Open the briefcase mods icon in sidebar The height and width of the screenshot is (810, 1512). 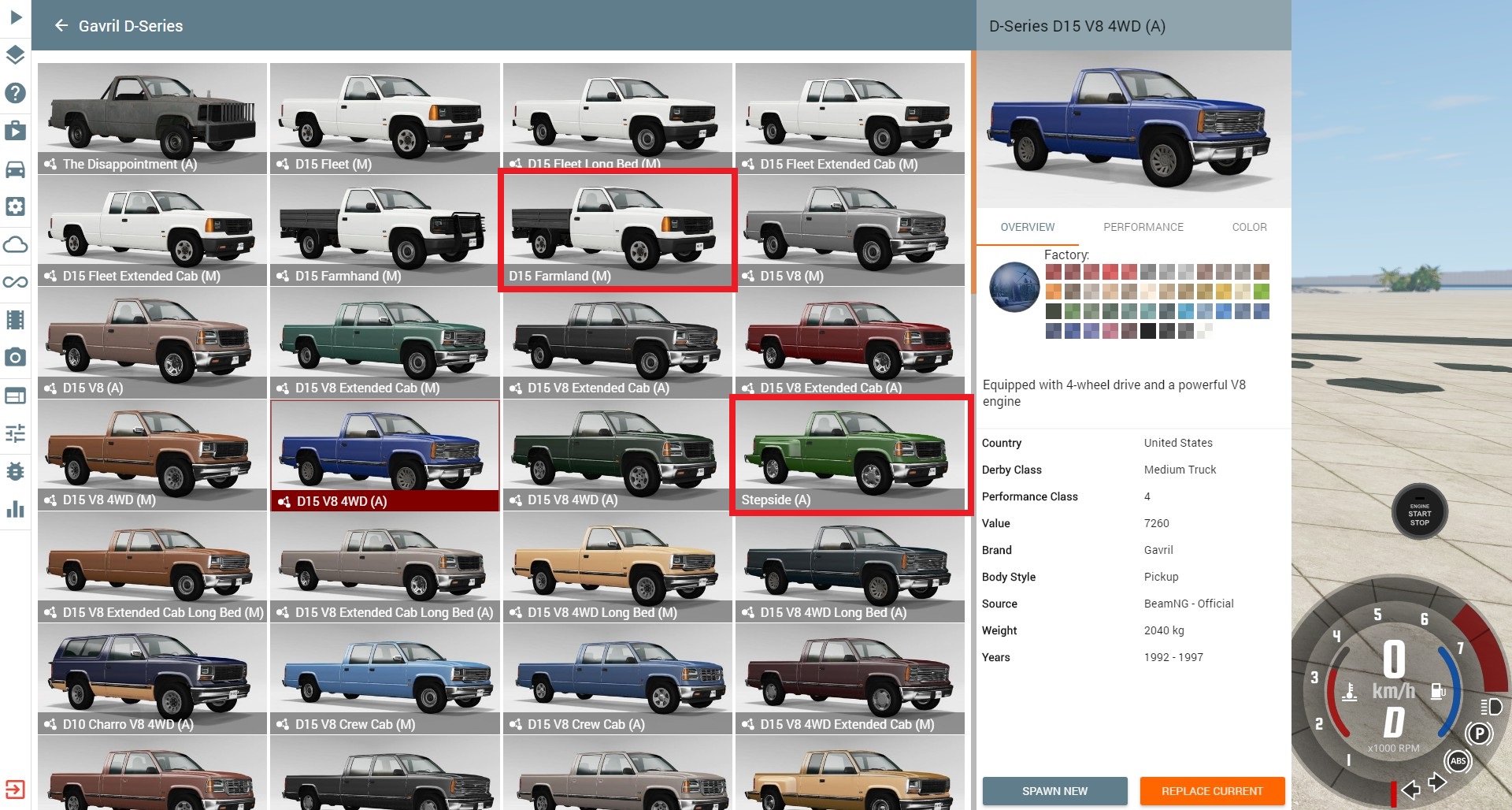[16, 131]
